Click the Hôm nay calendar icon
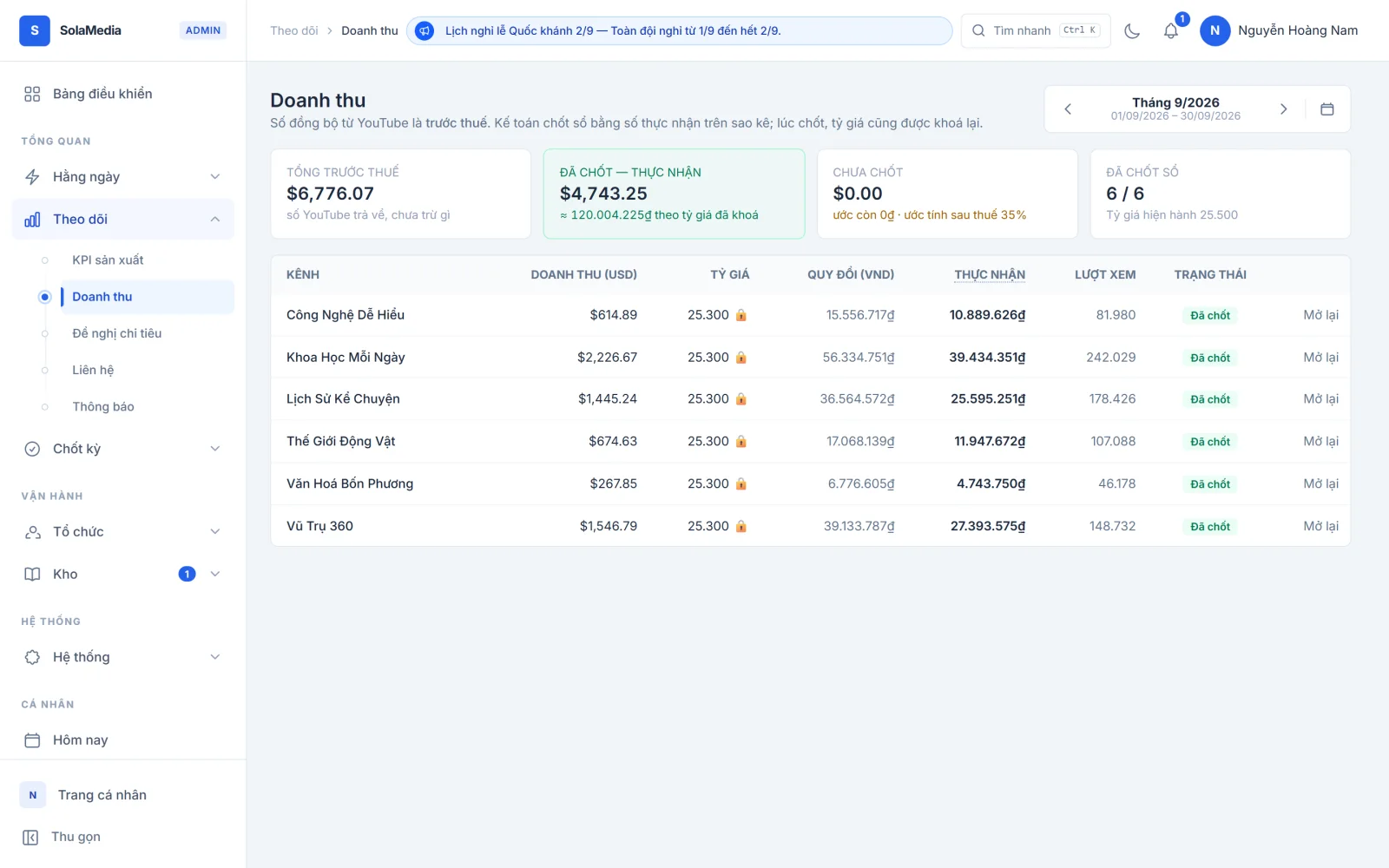The image size is (1389, 868). (x=32, y=740)
